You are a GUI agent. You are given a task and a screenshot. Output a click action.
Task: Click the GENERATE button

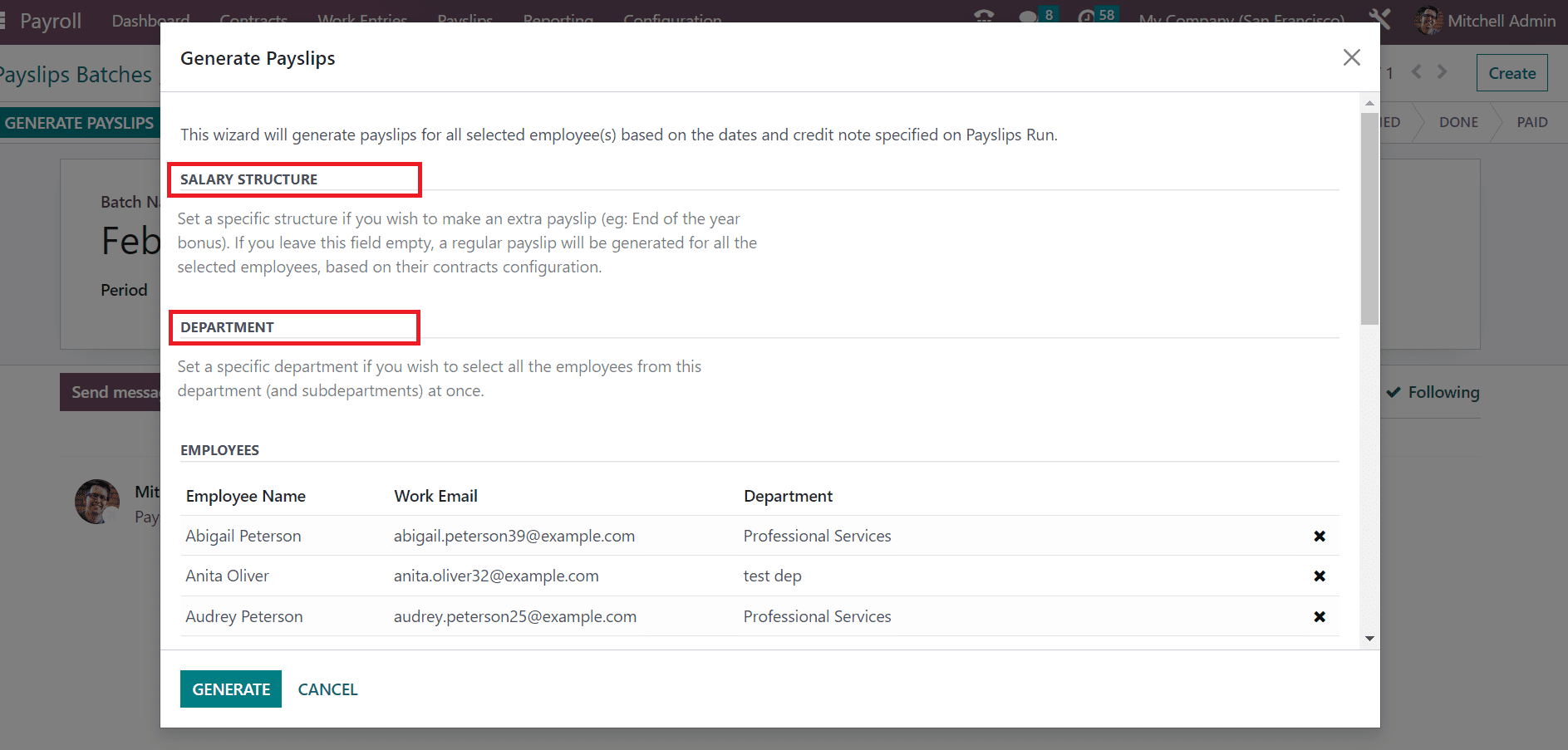(231, 689)
